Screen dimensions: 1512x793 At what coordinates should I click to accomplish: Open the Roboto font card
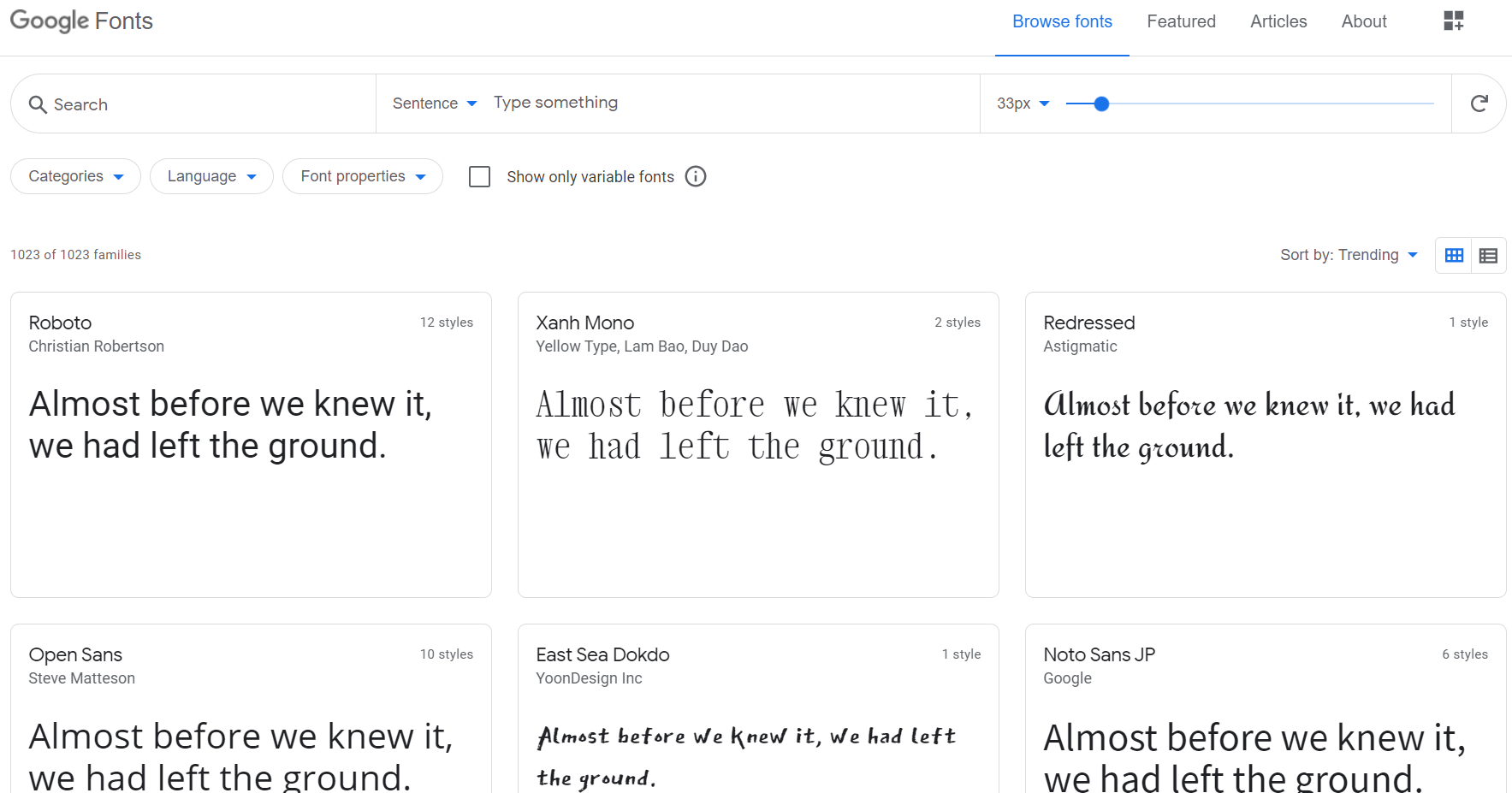[251, 445]
